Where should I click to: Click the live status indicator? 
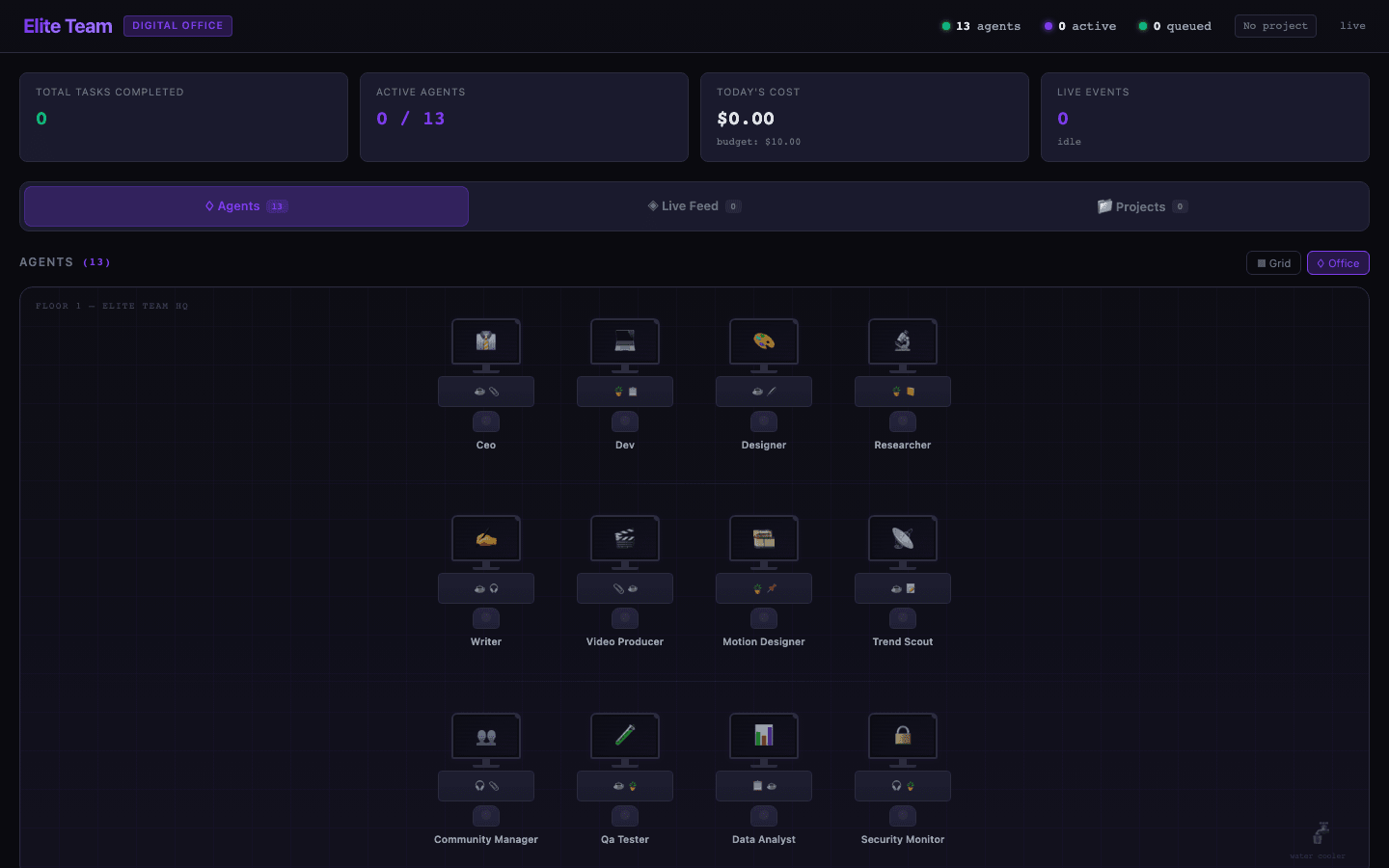click(1352, 26)
